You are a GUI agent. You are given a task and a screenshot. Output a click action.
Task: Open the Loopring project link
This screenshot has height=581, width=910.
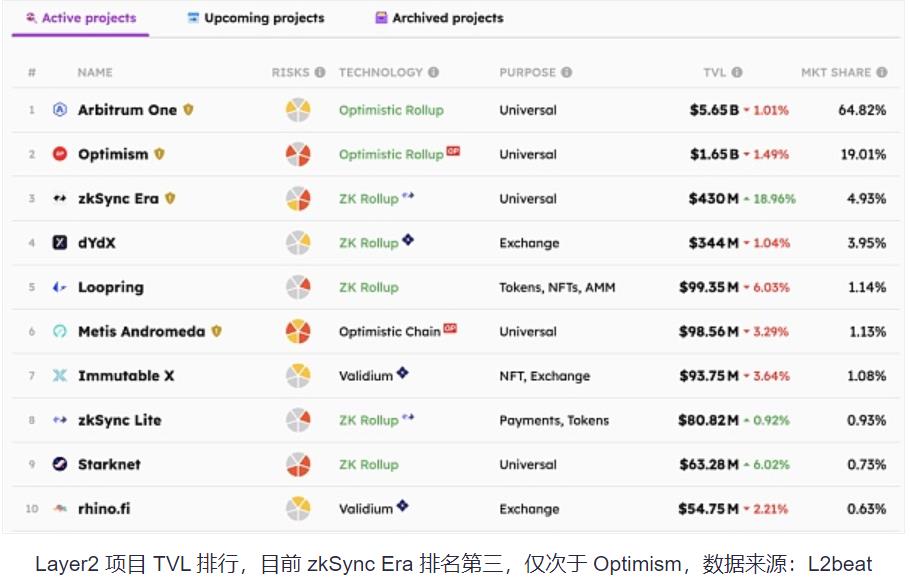(x=111, y=287)
